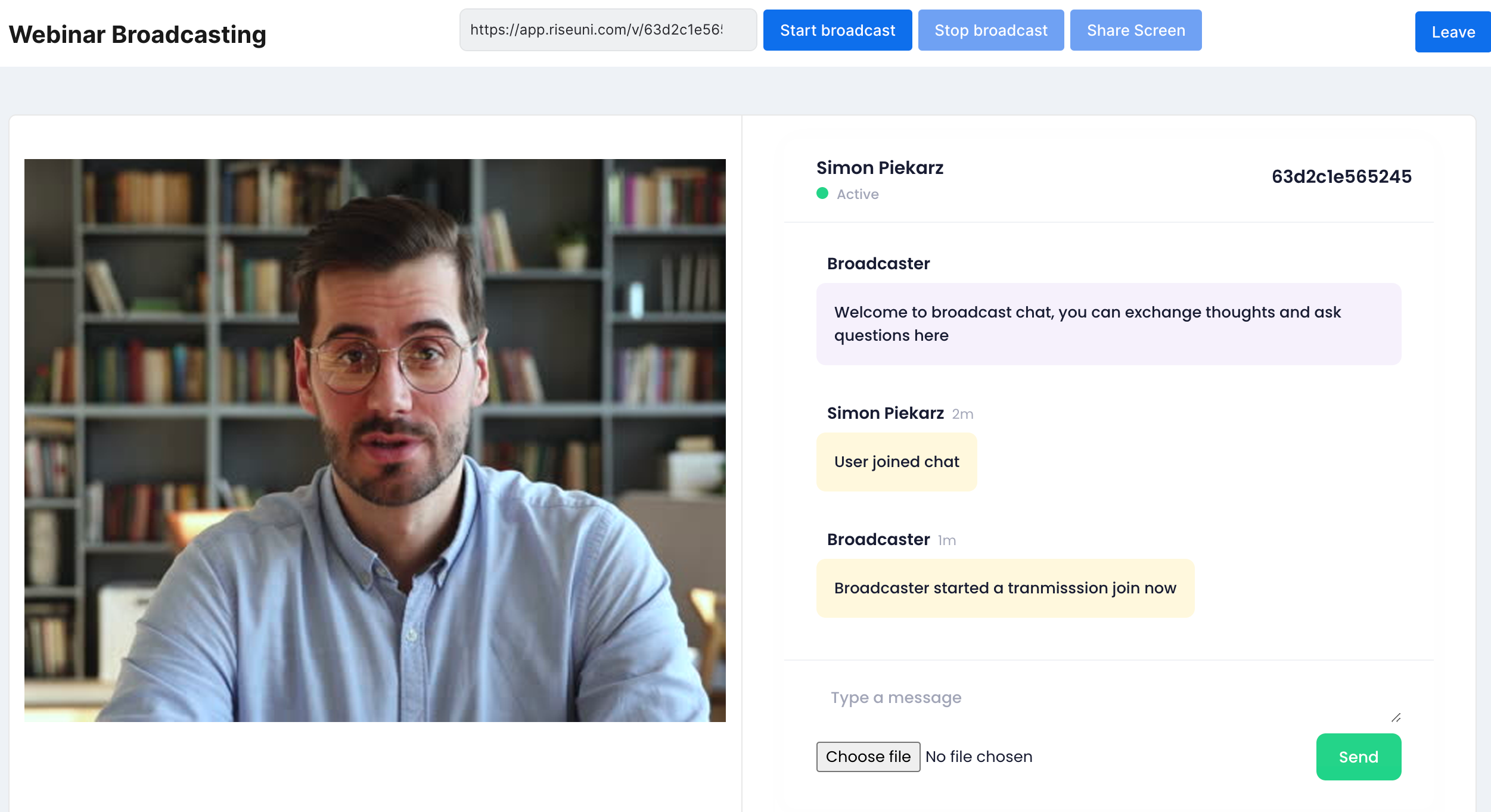This screenshot has width=1491, height=812.
Task: Leave the webinar session
Action: [x=1452, y=32]
